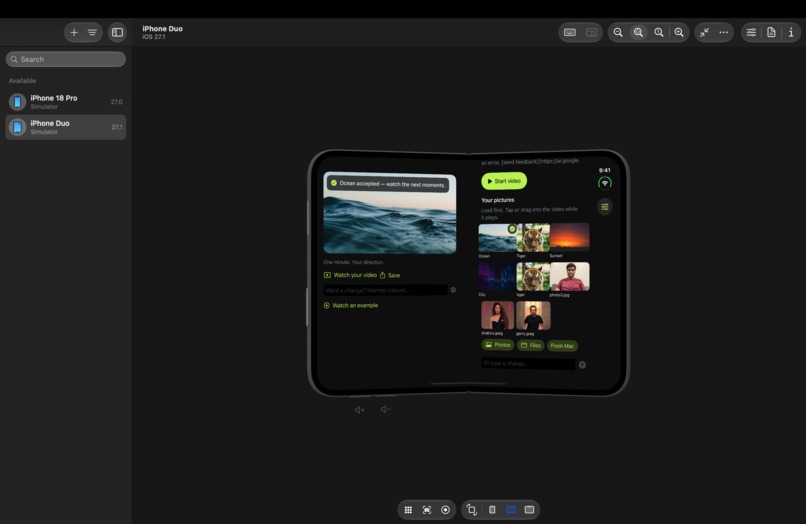Tap the Watch an example link
This screenshot has width=806, height=524.
point(351,305)
